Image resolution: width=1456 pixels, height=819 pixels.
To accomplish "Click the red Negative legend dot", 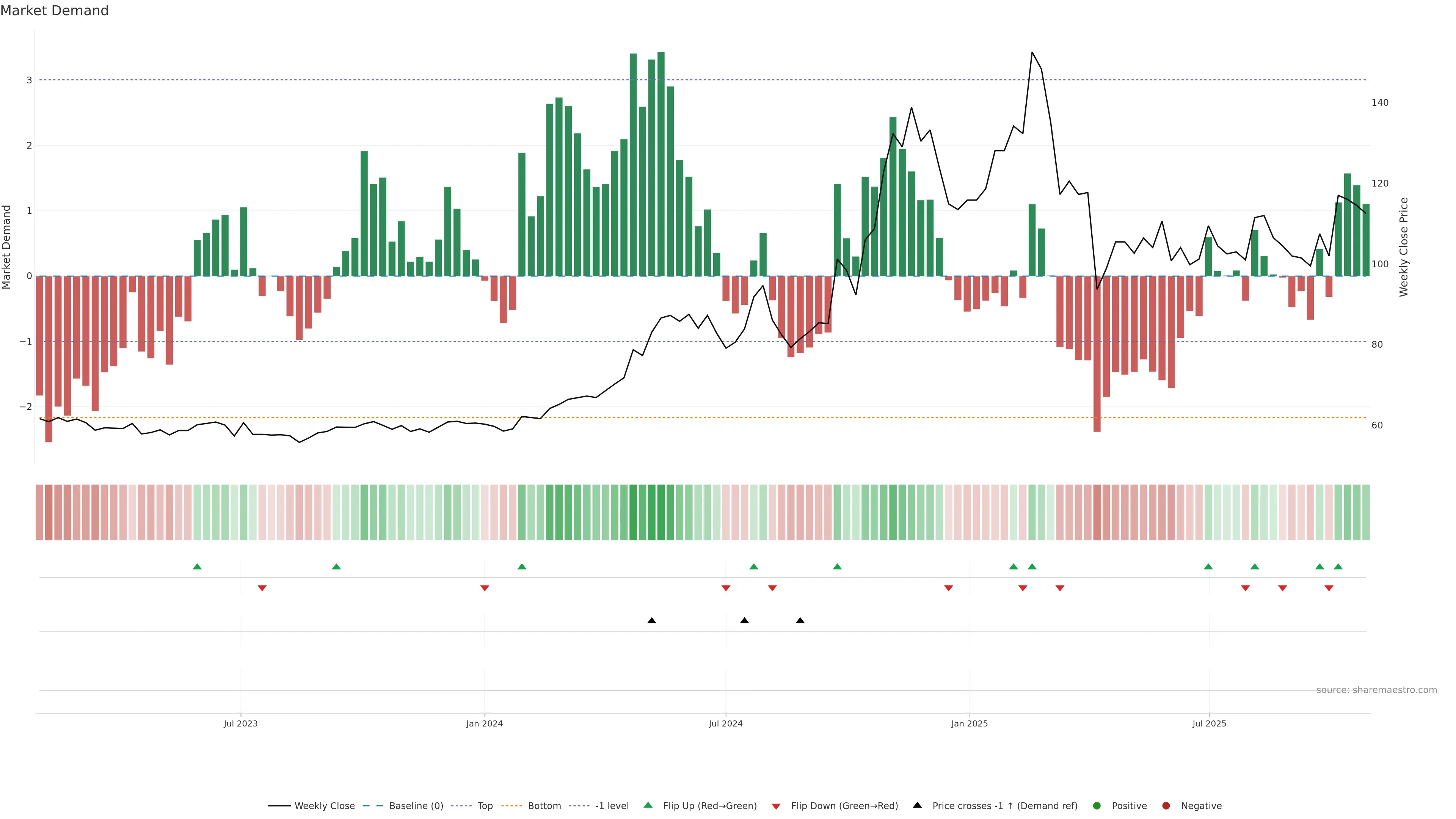I will (x=1166, y=805).
